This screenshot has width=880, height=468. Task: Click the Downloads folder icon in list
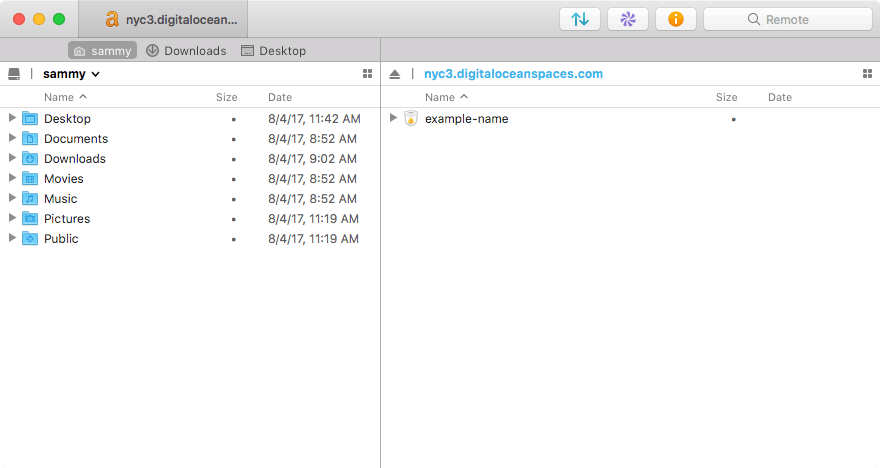[x=30, y=159]
